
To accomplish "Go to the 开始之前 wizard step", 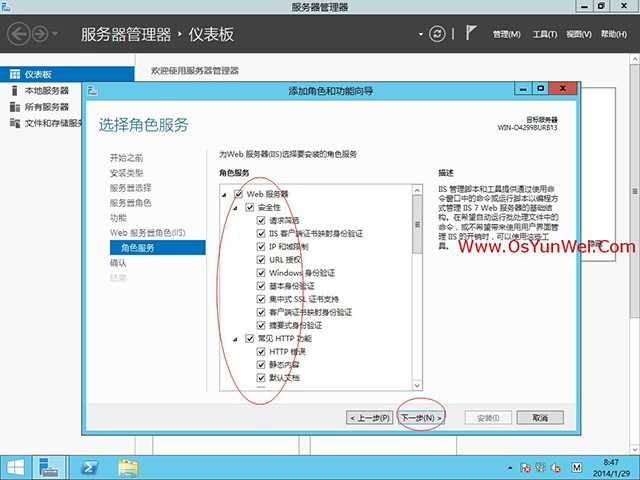I will click(127, 158).
